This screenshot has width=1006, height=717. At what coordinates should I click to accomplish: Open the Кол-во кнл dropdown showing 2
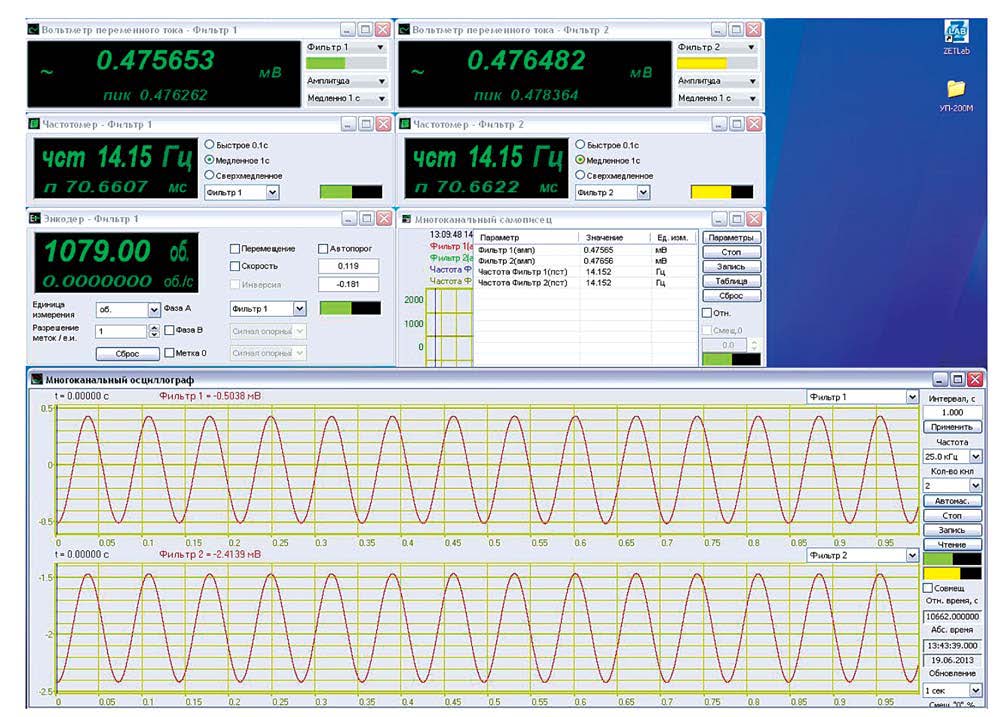pos(952,485)
